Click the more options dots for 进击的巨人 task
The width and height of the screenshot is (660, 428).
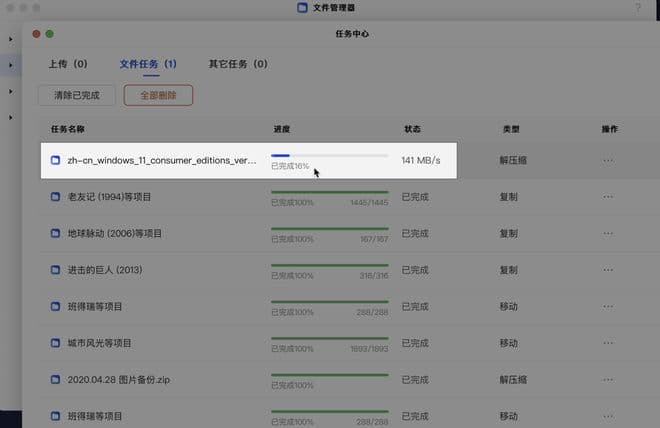[608, 270]
